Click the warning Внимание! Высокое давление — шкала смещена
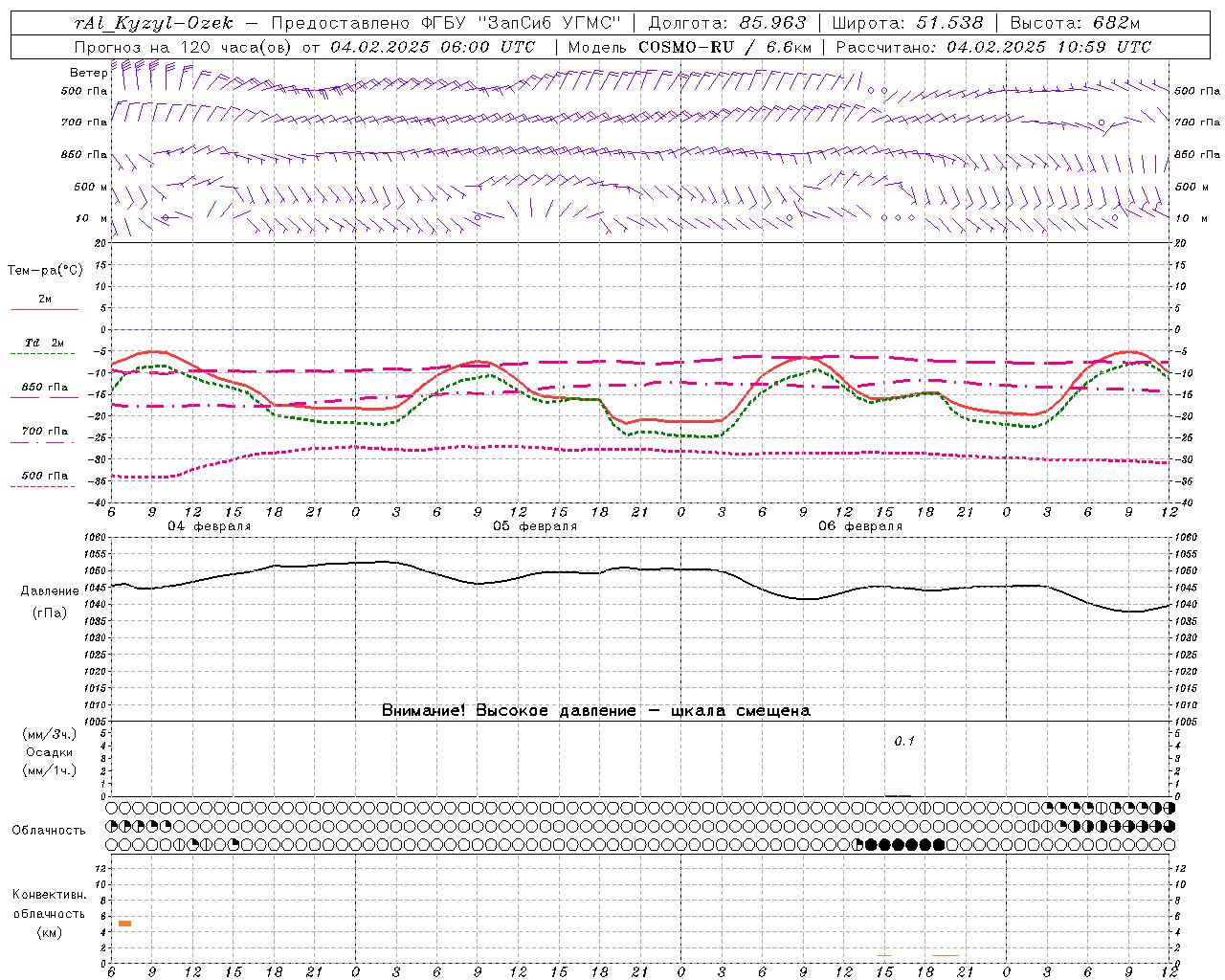The image size is (1225, 980). pyautogui.click(x=595, y=711)
